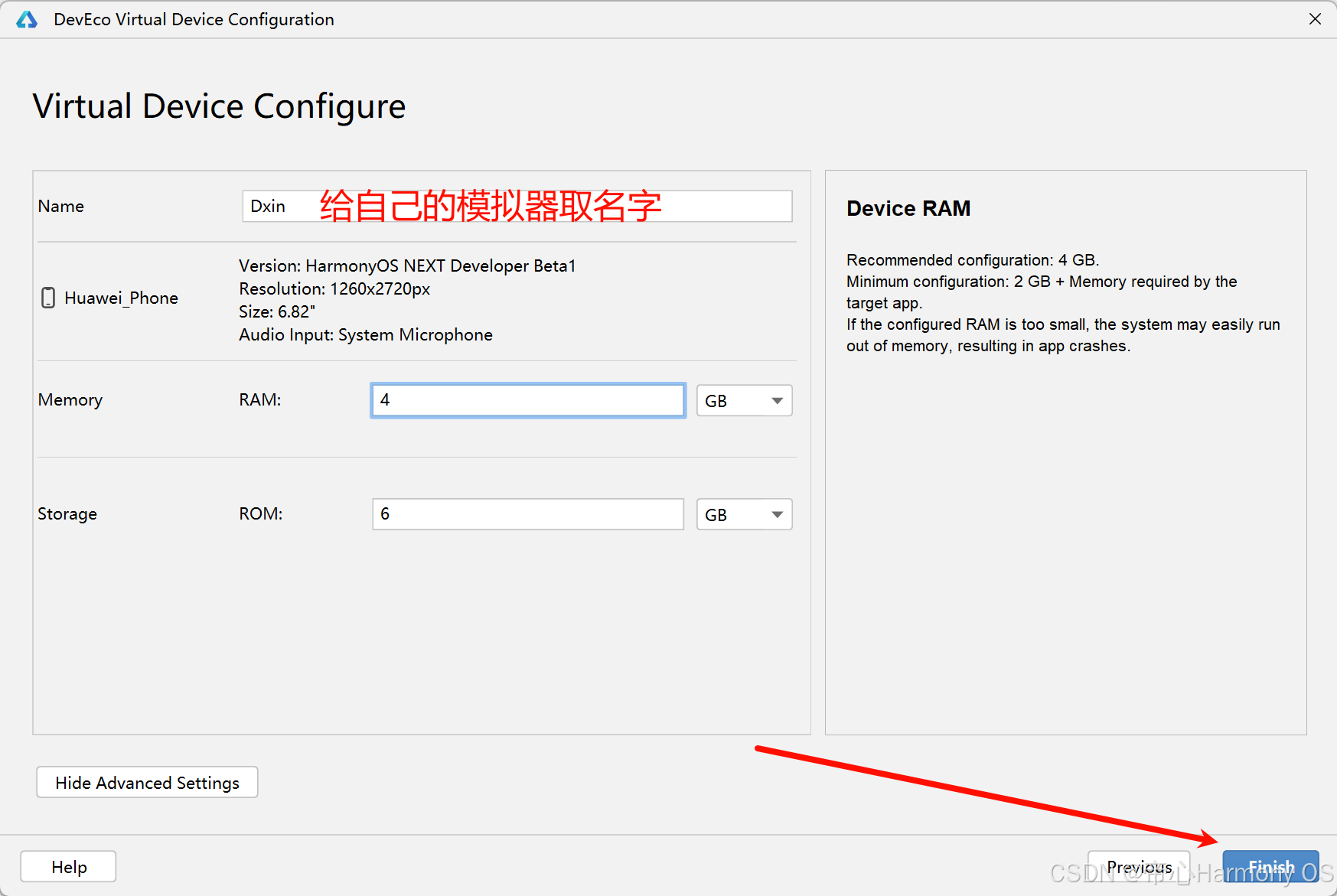Click the Recommended configuration 4 GB text
This screenshot has width=1337, height=896.
pyautogui.click(x=973, y=260)
